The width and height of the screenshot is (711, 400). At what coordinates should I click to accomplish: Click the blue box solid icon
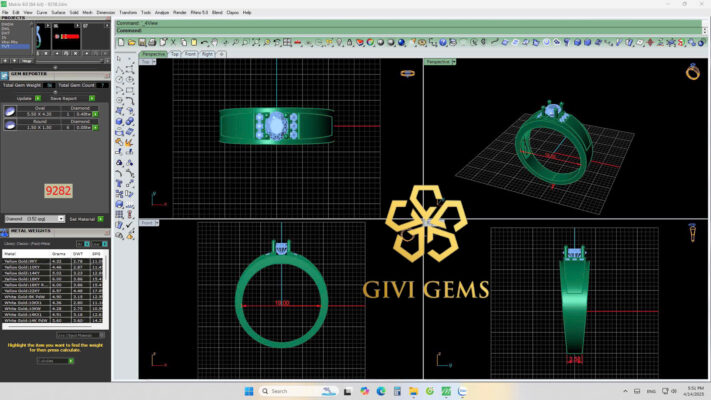point(577,42)
